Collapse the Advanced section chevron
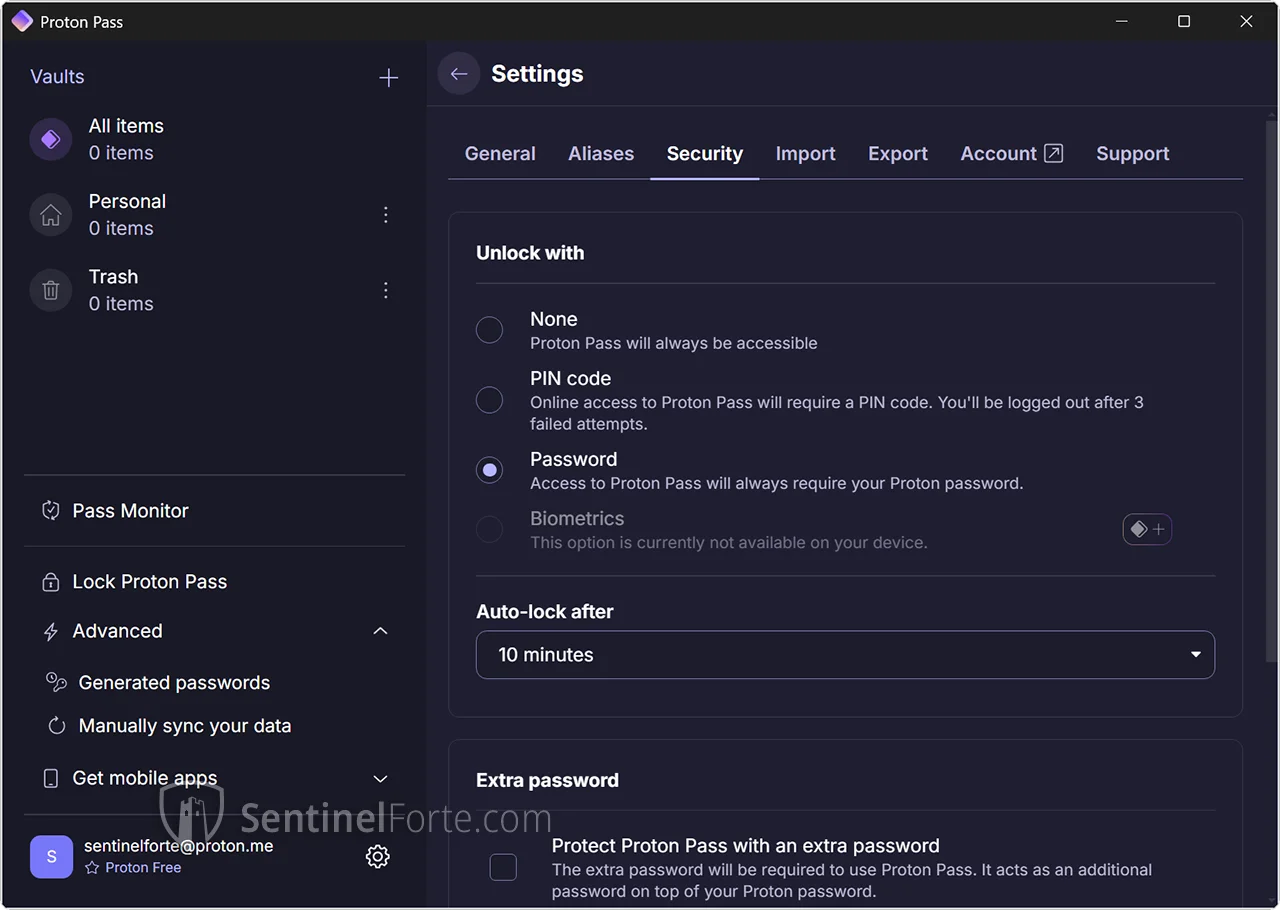The image size is (1280, 910). coord(380,631)
